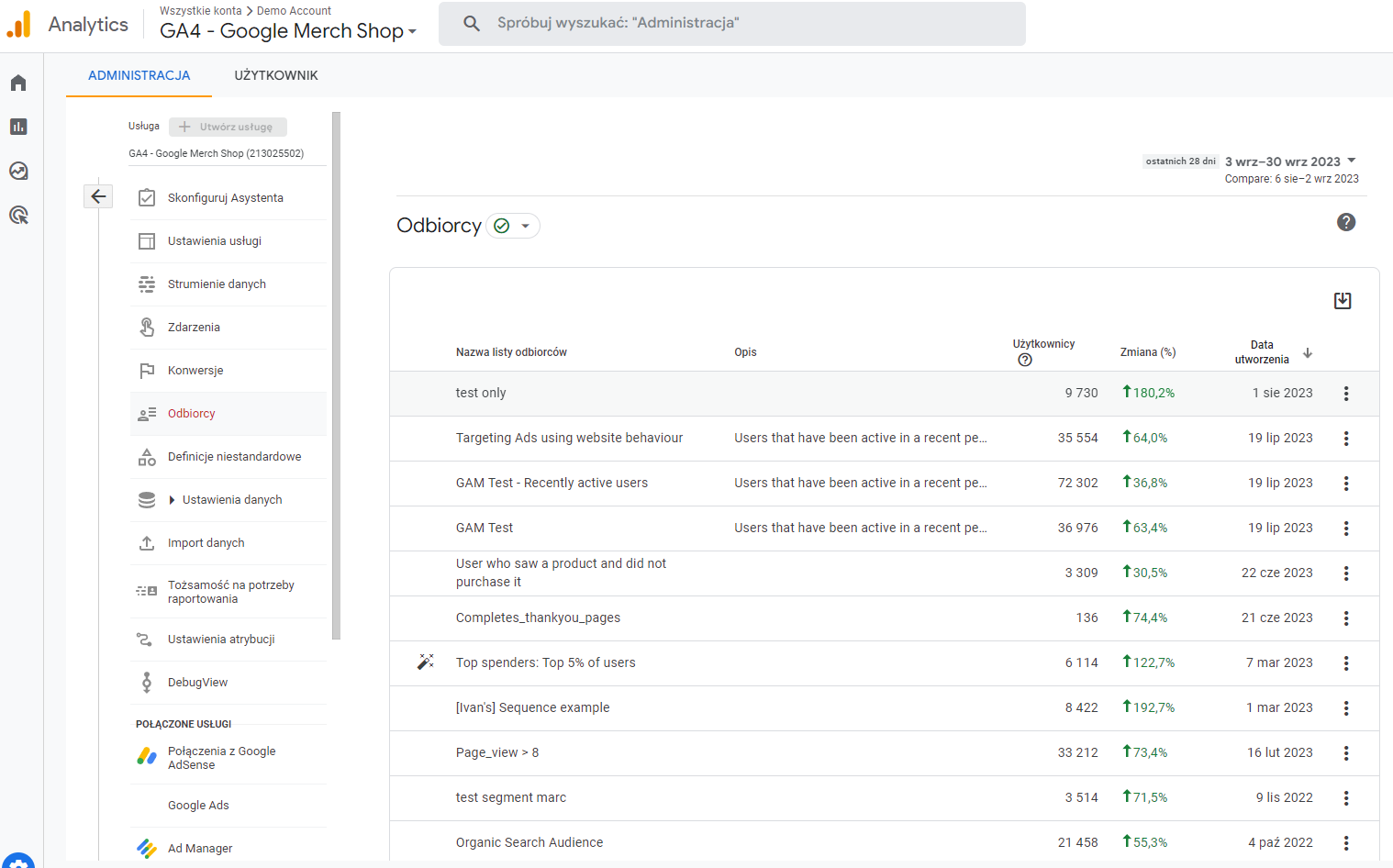
Task: Open Reports bar chart icon in sidebar
Action: click(18, 127)
